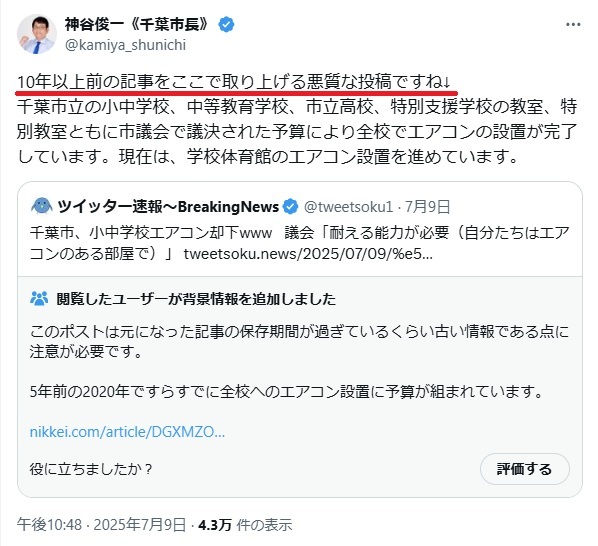The height and width of the screenshot is (546, 598).
Task: Click the 役に立ちましたか？ prompt text
Action: click(91, 469)
